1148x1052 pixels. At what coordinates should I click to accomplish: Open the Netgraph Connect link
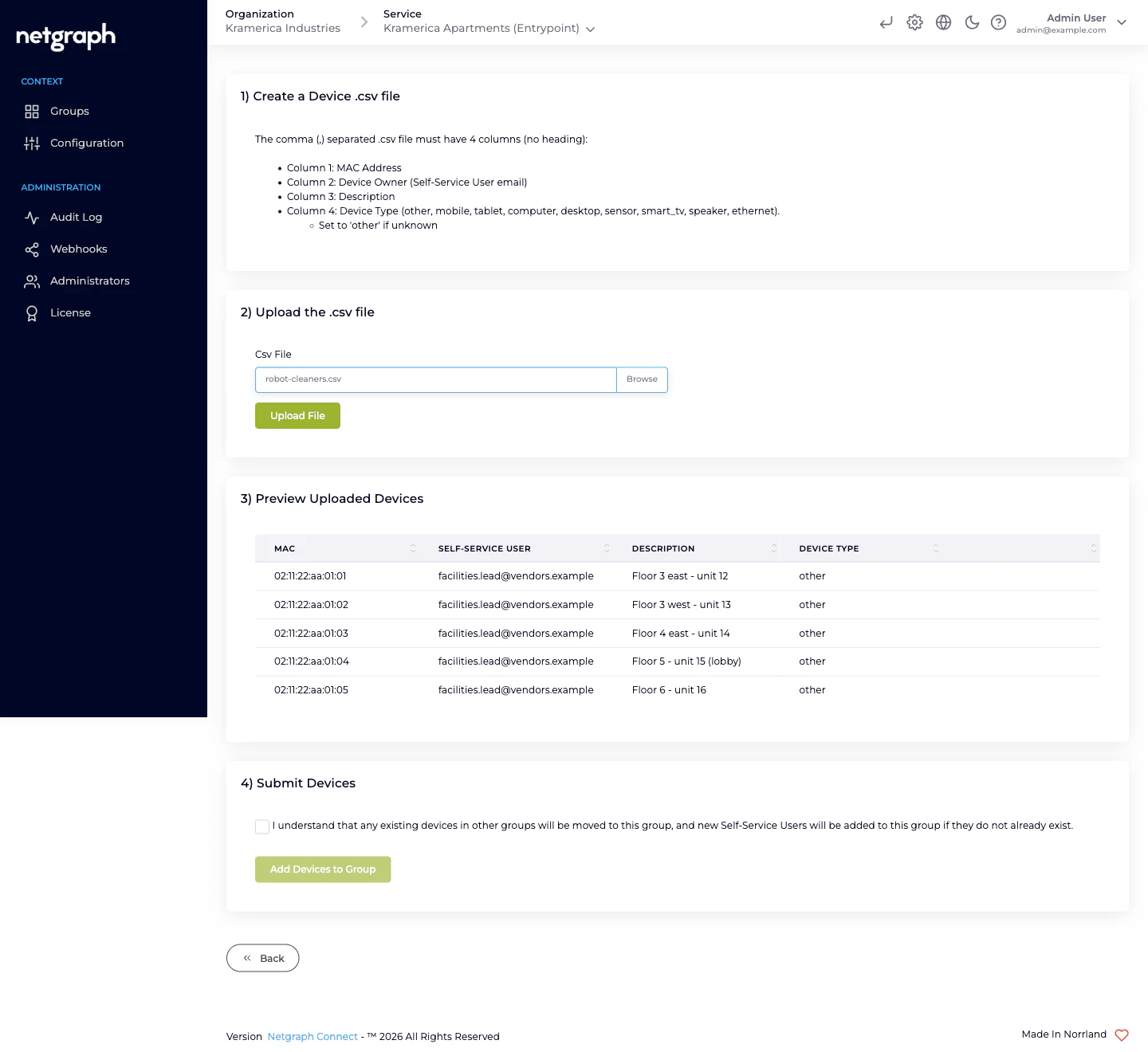click(313, 1036)
